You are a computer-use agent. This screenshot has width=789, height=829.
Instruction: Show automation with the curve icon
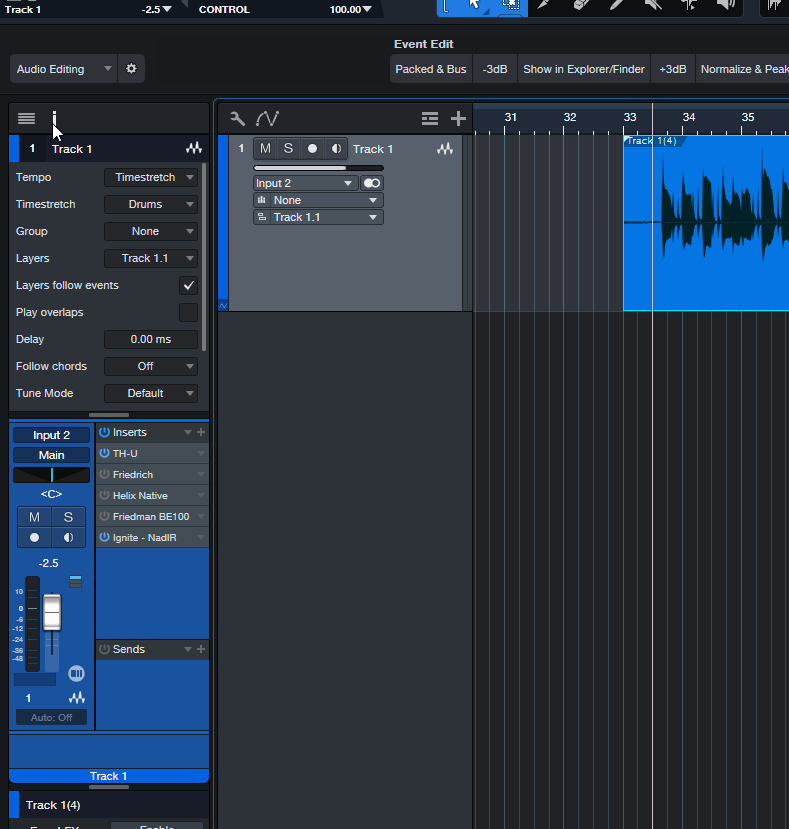(x=267, y=118)
